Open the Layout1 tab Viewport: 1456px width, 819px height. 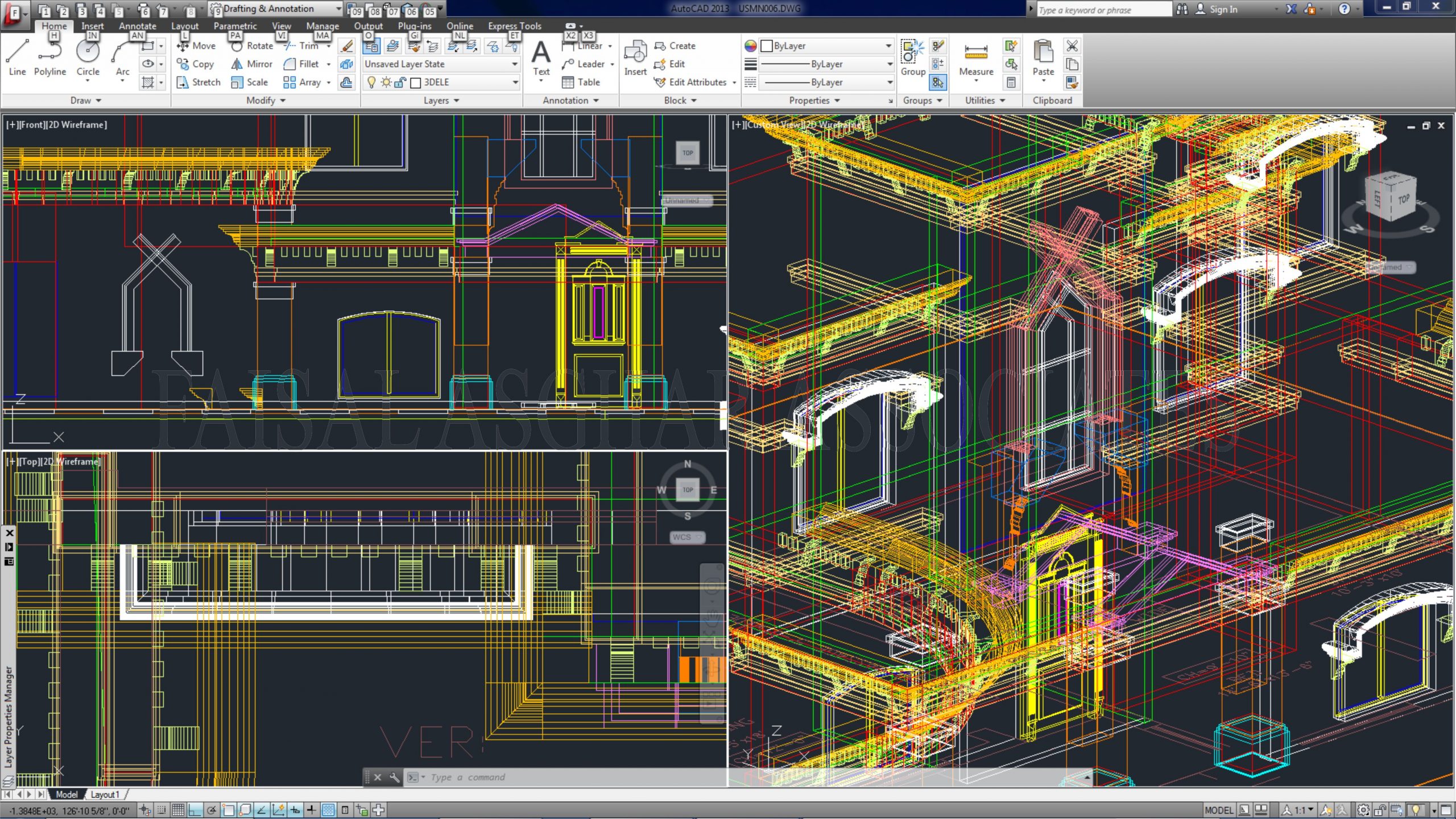(x=105, y=795)
